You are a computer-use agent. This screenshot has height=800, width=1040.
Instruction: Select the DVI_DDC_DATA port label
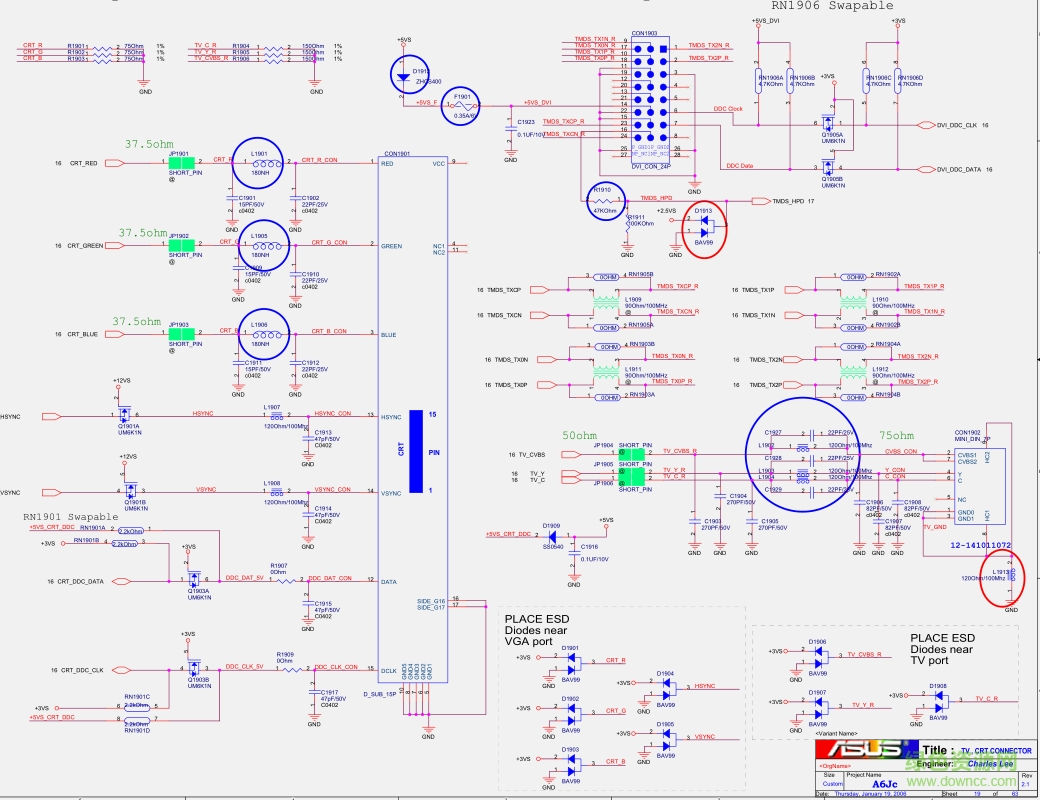tap(958, 169)
